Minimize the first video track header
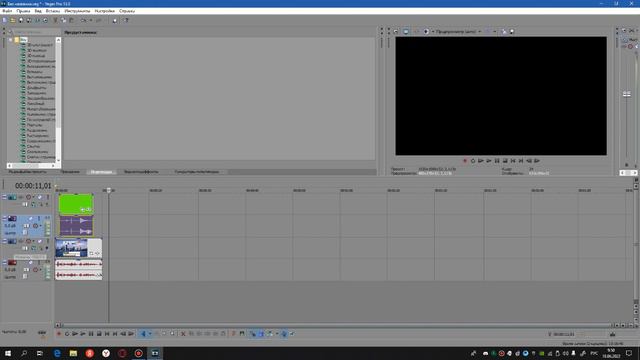This screenshot has height=360, width=640. coord(4,197)
